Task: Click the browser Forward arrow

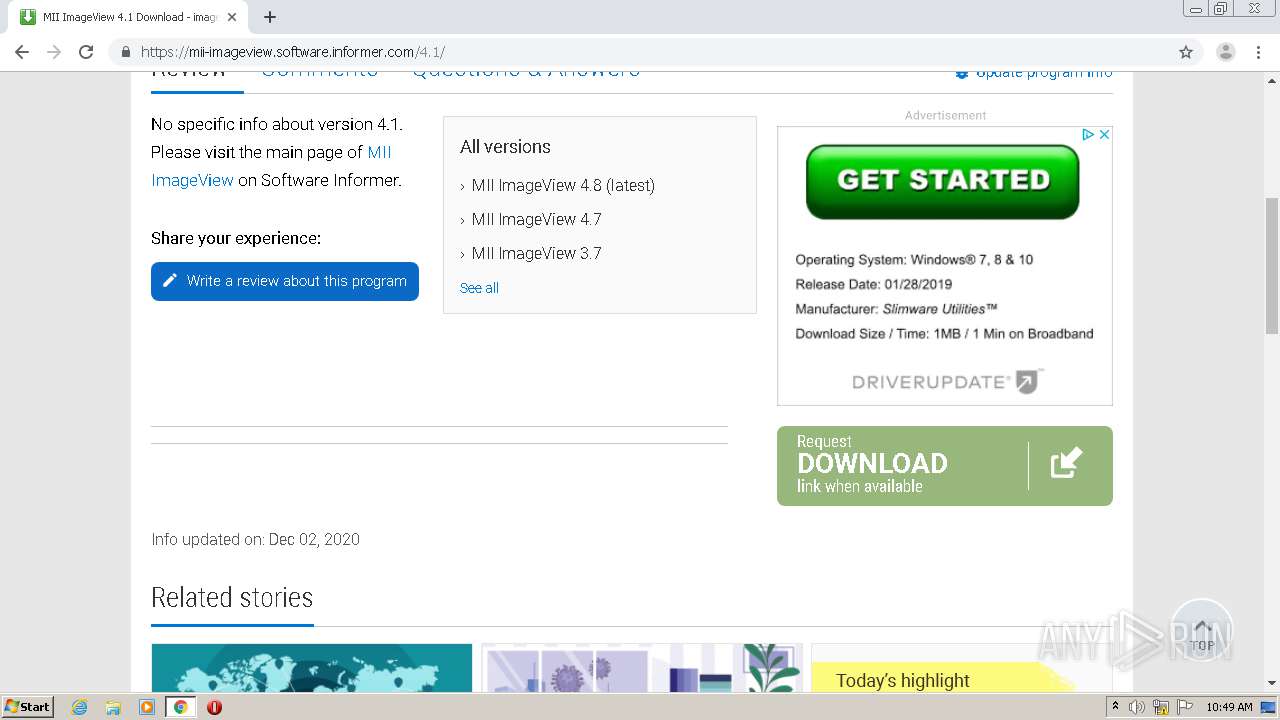Action: 54,52
